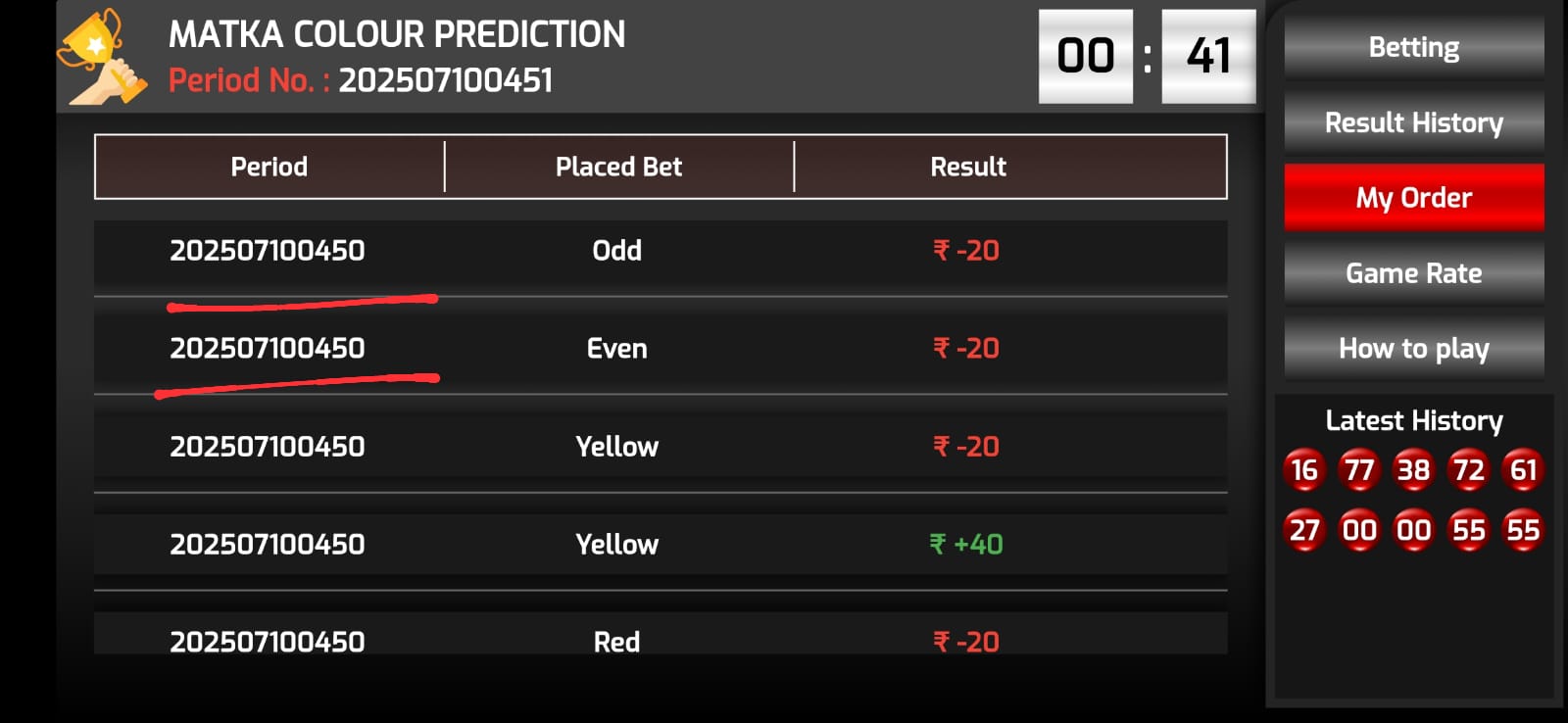Select the red ball numbered 77
The image size is (1568, 723).
click(x=1358, y=470)
